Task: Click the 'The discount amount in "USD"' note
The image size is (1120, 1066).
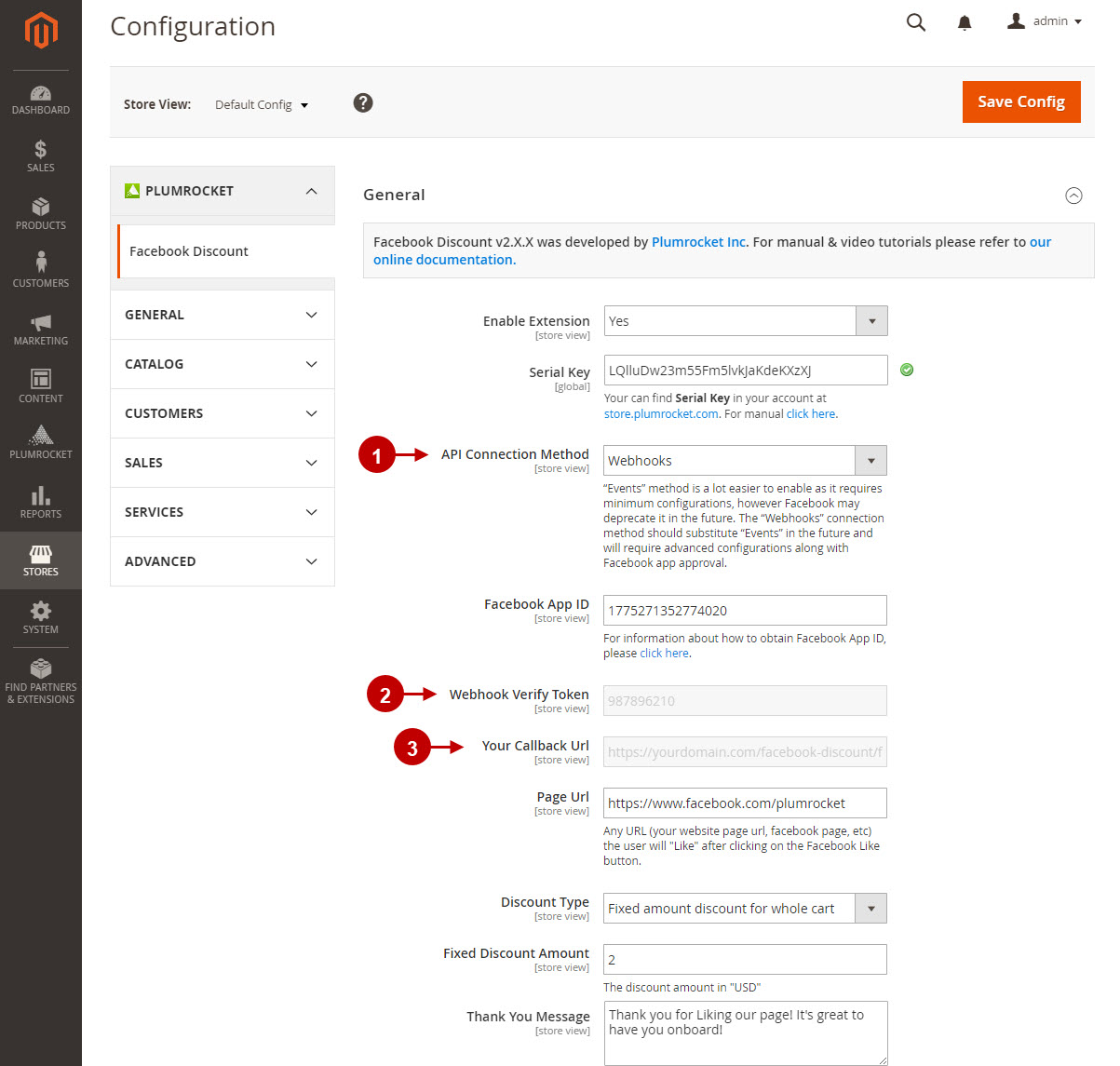Action: (x=681, y=988)
